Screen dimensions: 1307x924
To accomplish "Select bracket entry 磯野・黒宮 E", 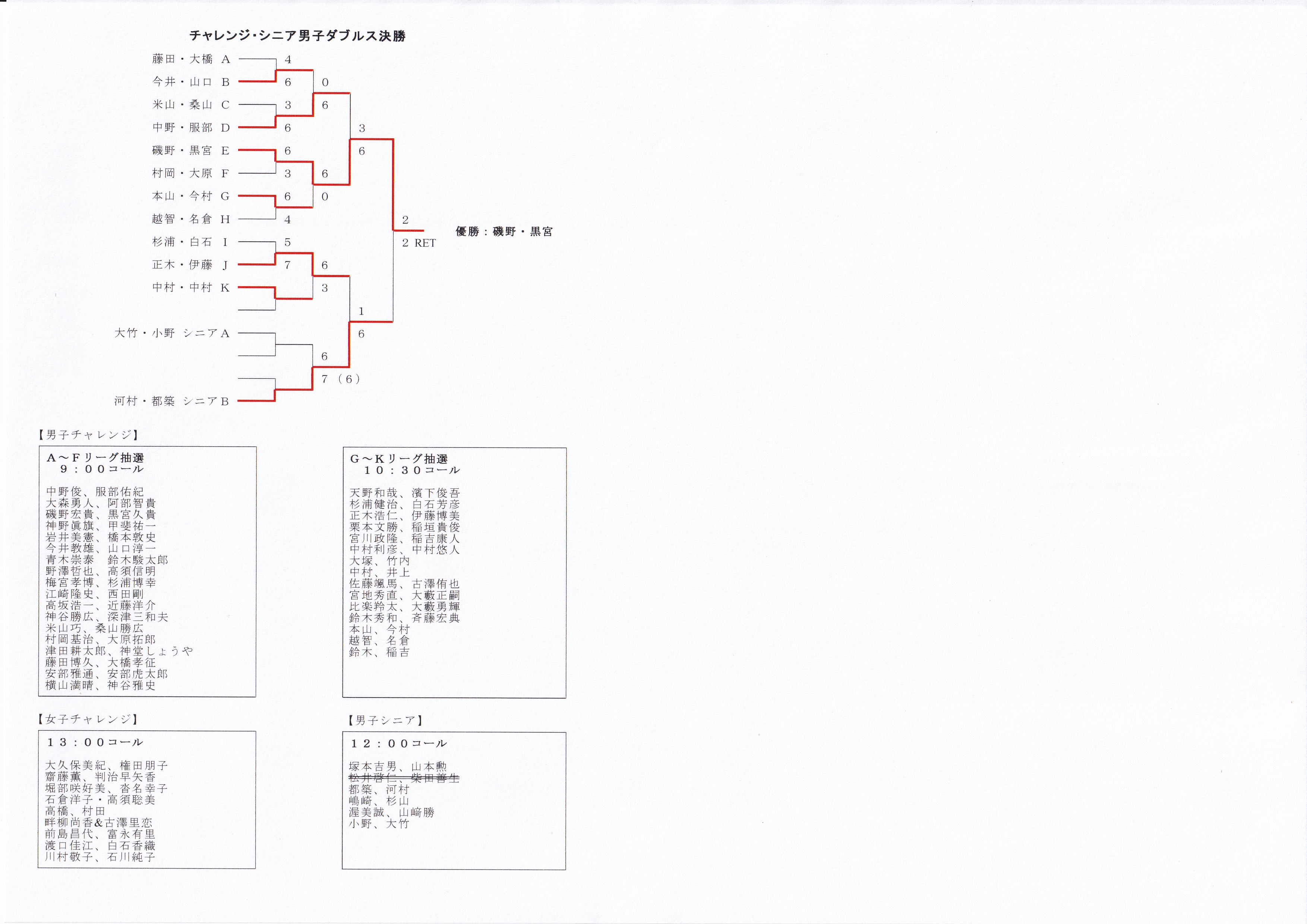I will pos(191,150).
